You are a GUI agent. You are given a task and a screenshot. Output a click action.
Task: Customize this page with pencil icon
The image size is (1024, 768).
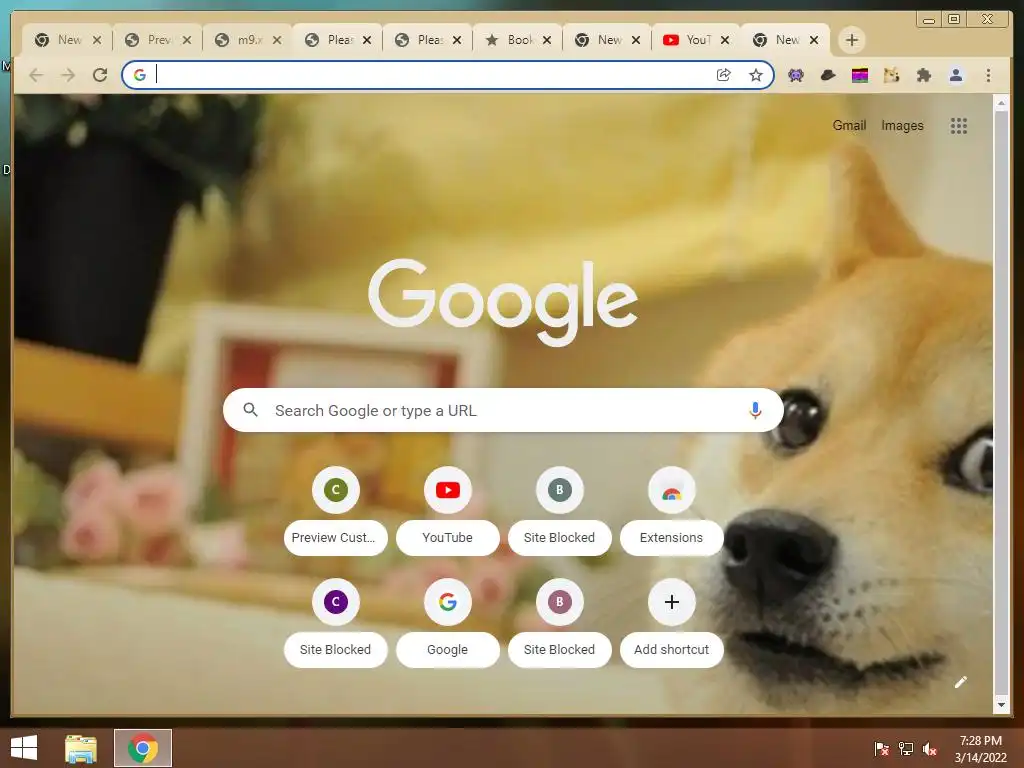click(960, 682)
